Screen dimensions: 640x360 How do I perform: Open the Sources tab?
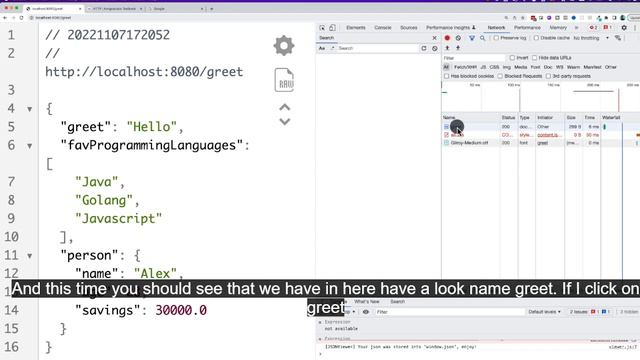409,28
